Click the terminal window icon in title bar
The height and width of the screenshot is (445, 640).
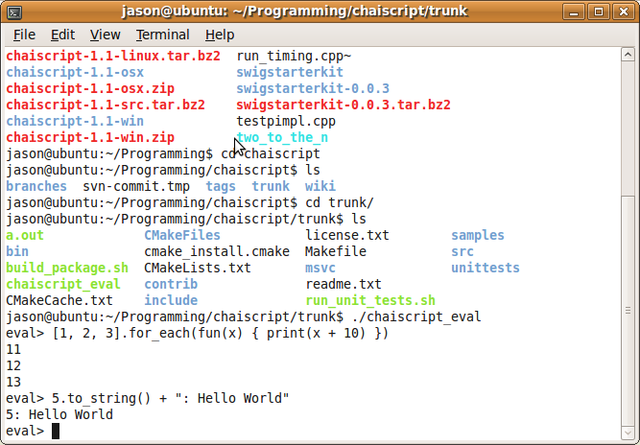(14, 11)
